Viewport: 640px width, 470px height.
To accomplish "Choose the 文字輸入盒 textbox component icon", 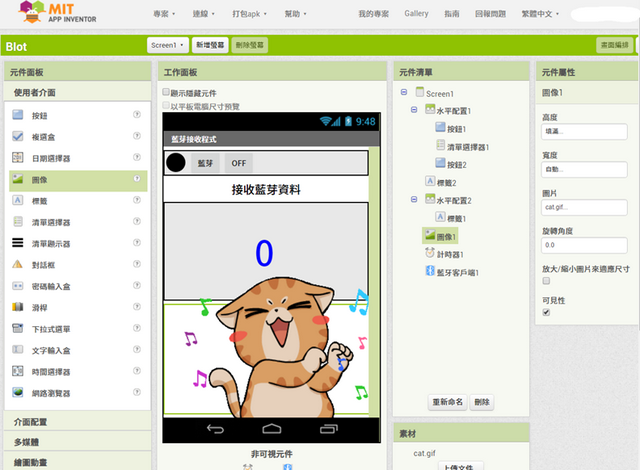I will (x=18, y=350).
